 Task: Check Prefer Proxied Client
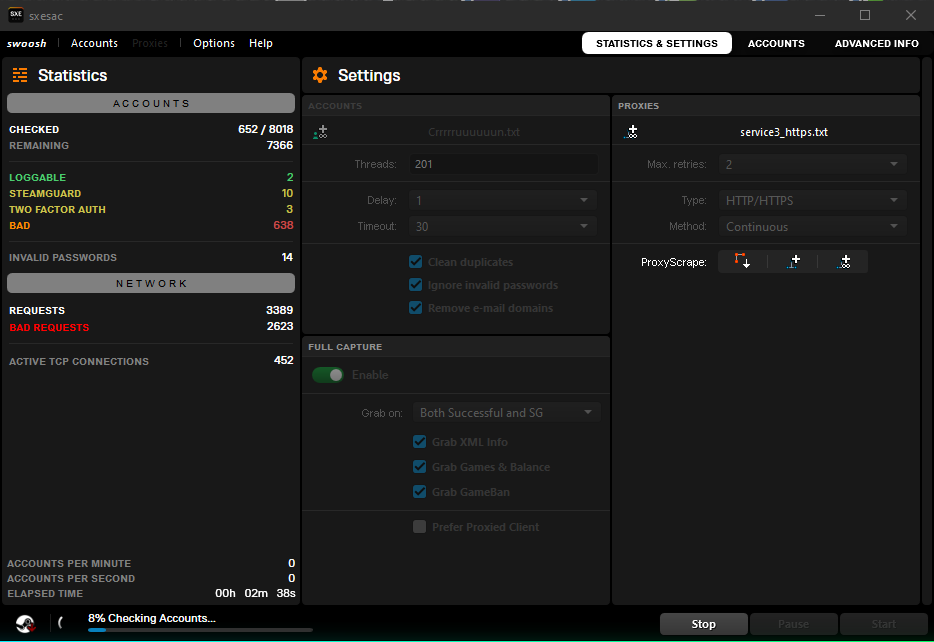tap(419, 526)
